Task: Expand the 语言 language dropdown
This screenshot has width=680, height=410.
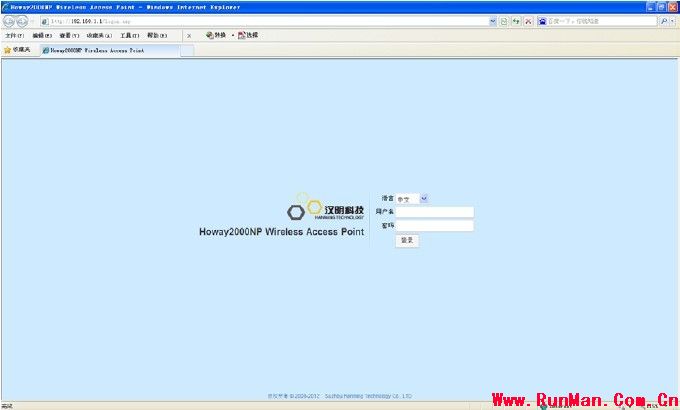Action: point(412,199)
